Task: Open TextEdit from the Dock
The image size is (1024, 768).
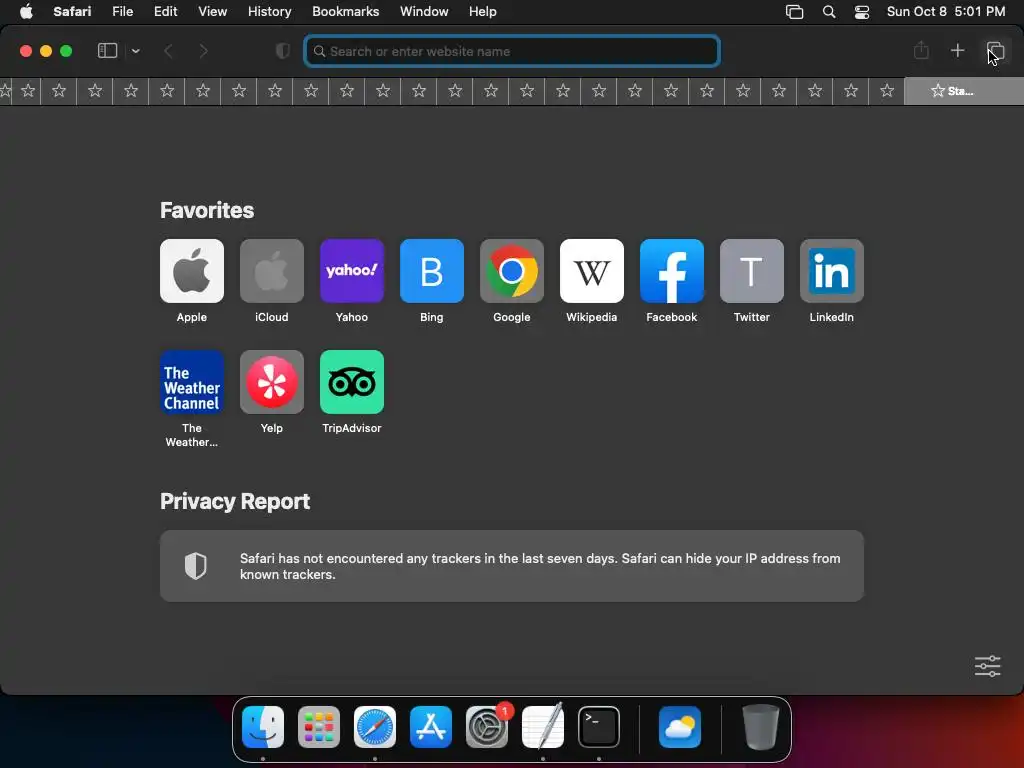Action: pyautogui.click(x=543, y=727)
